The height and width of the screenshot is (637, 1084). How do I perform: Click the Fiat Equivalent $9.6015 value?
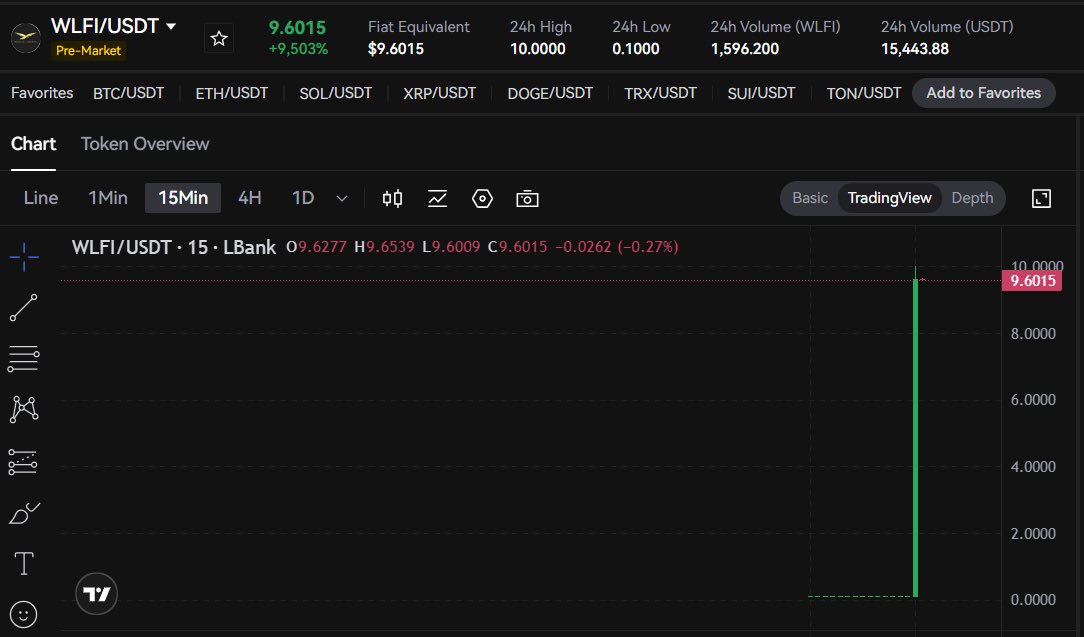(x=396, y=49)
